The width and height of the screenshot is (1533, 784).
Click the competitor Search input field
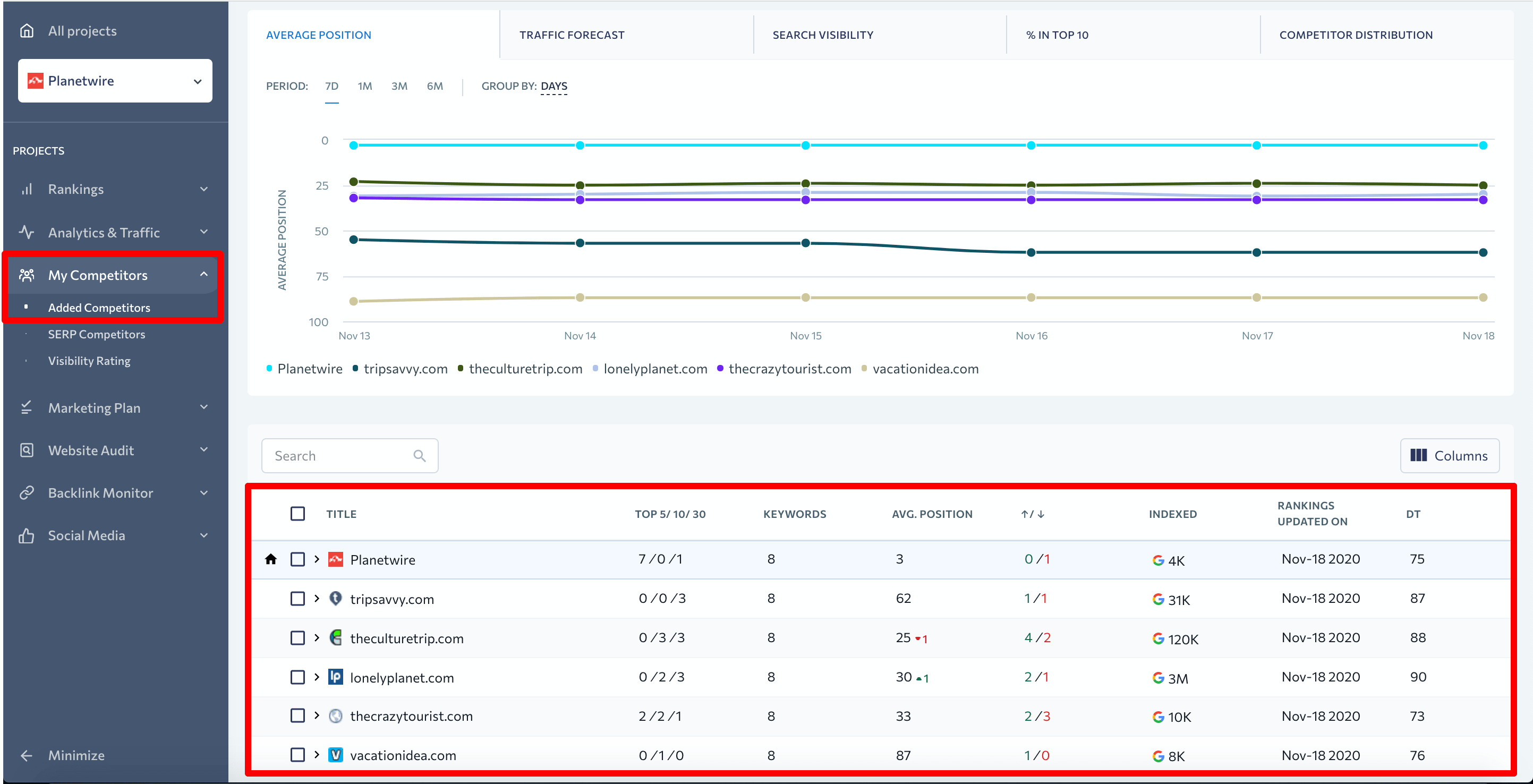350,456
